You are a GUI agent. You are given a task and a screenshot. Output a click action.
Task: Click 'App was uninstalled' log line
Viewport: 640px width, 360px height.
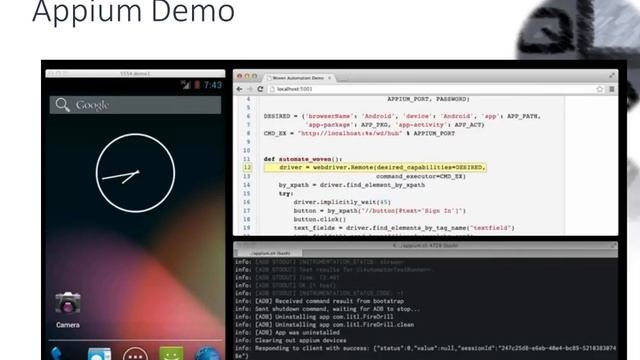click(x=287, y=333)
